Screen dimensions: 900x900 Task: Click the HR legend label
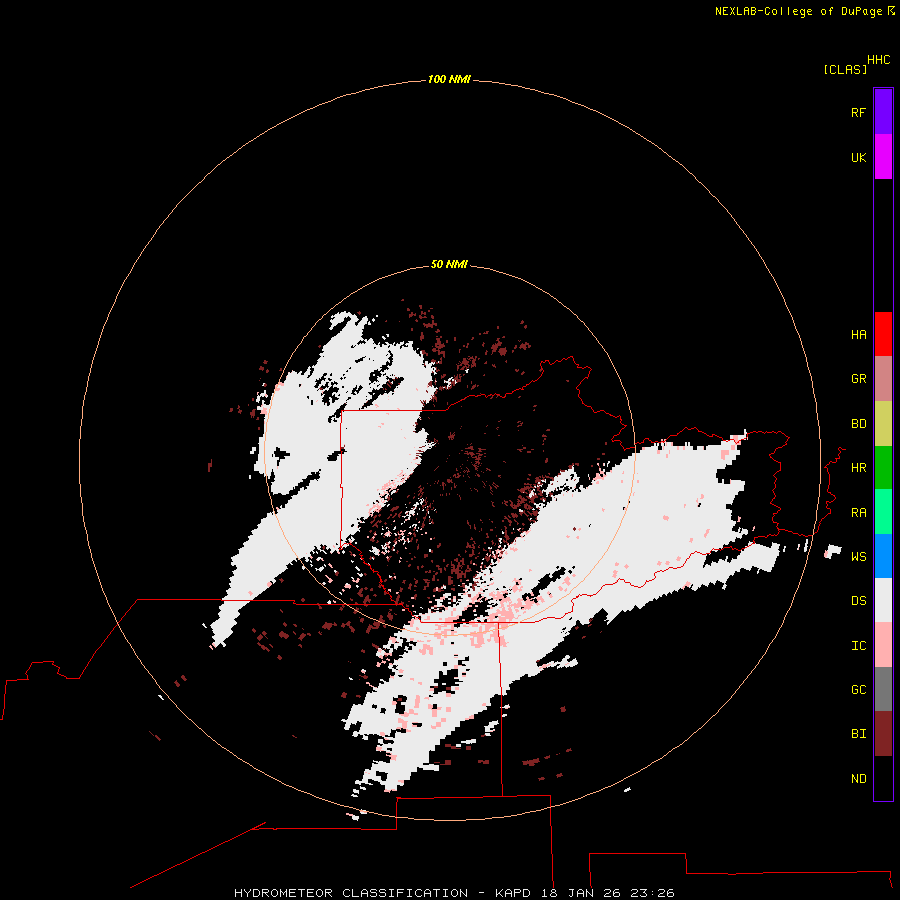[x=858, y=468]
